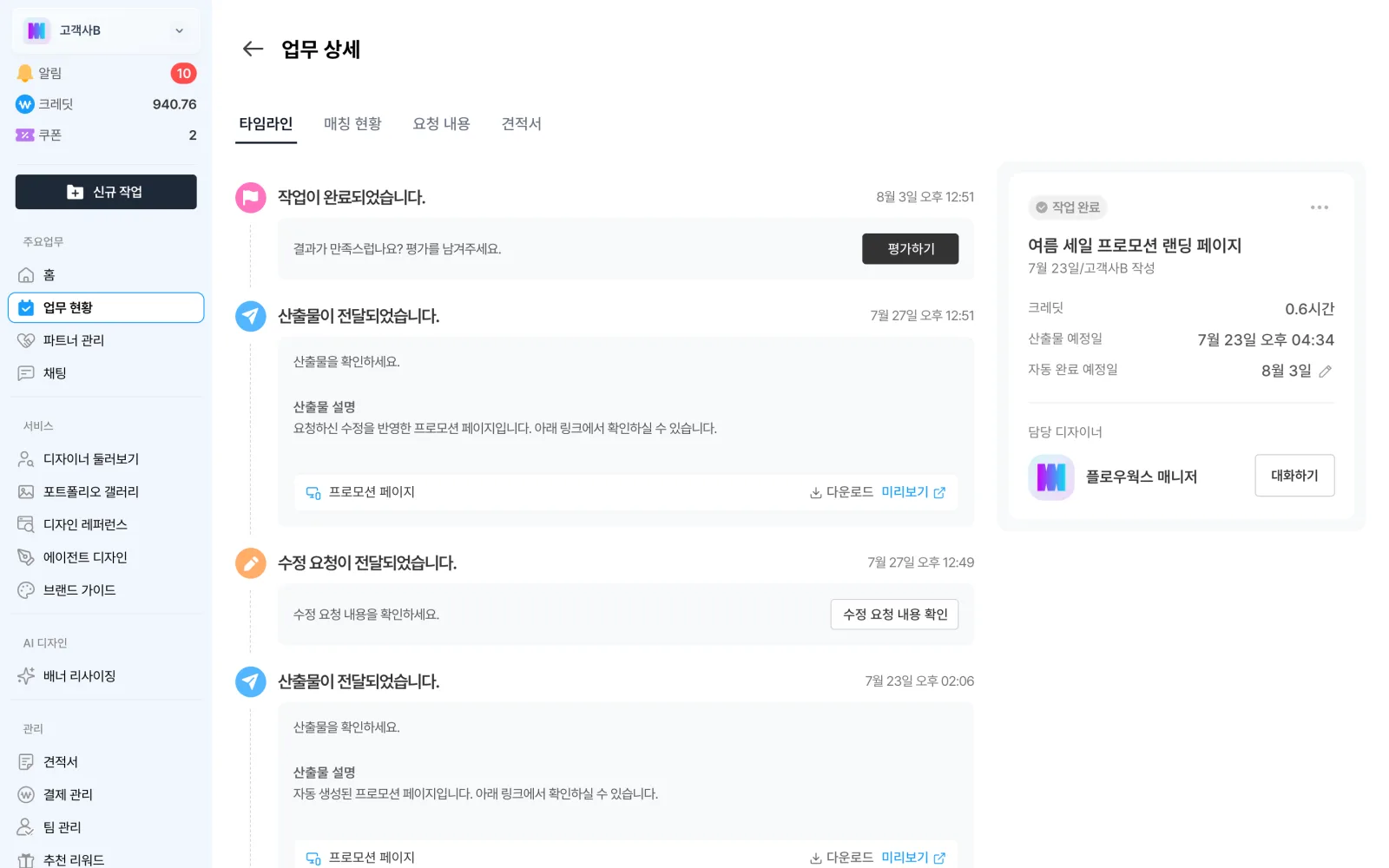Open 에이전트 디자인
Screen dimensions: 1389x868
pyautogui.click(x=106, y=557)
